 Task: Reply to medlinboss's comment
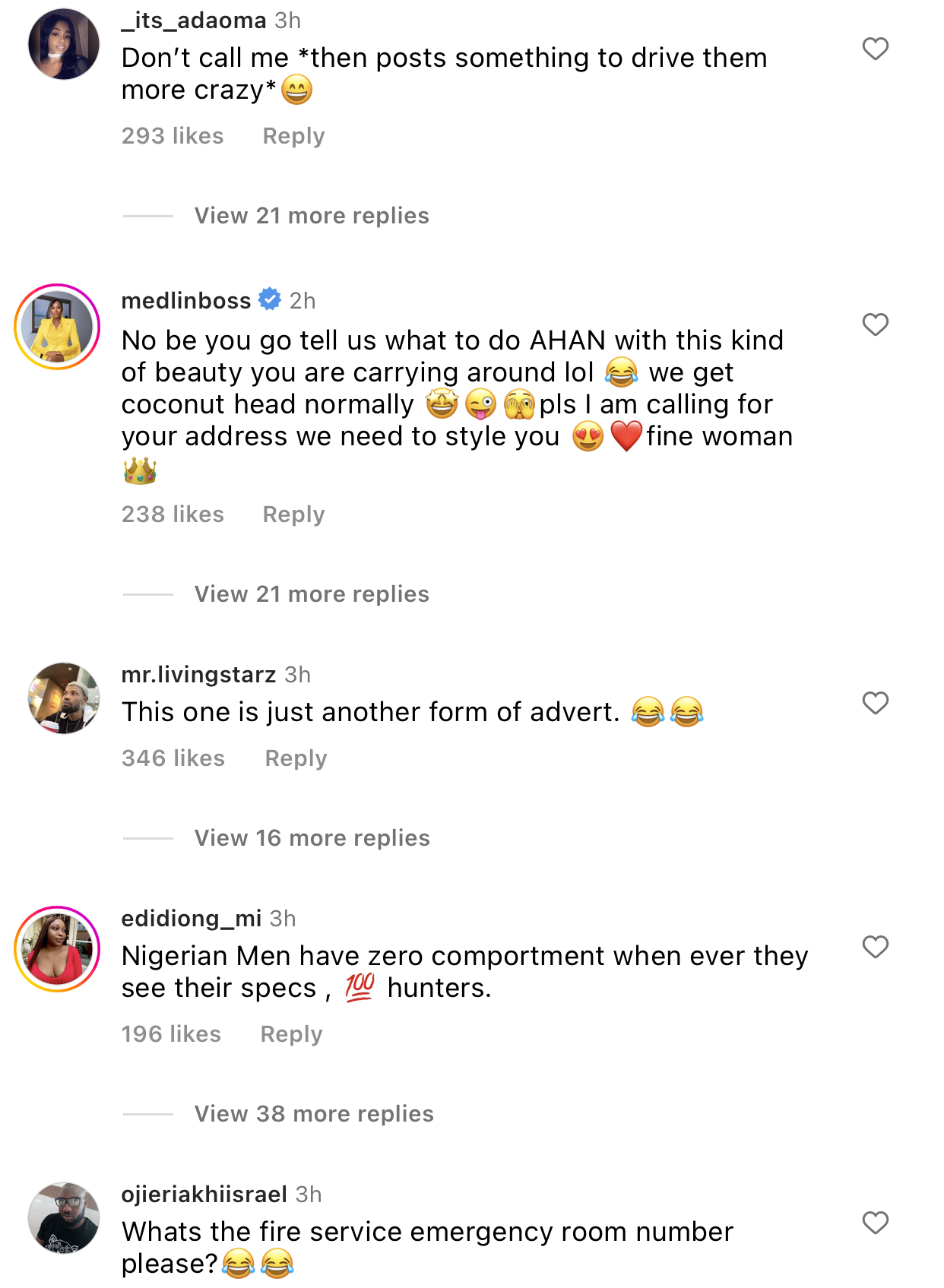tap(293, 514)
